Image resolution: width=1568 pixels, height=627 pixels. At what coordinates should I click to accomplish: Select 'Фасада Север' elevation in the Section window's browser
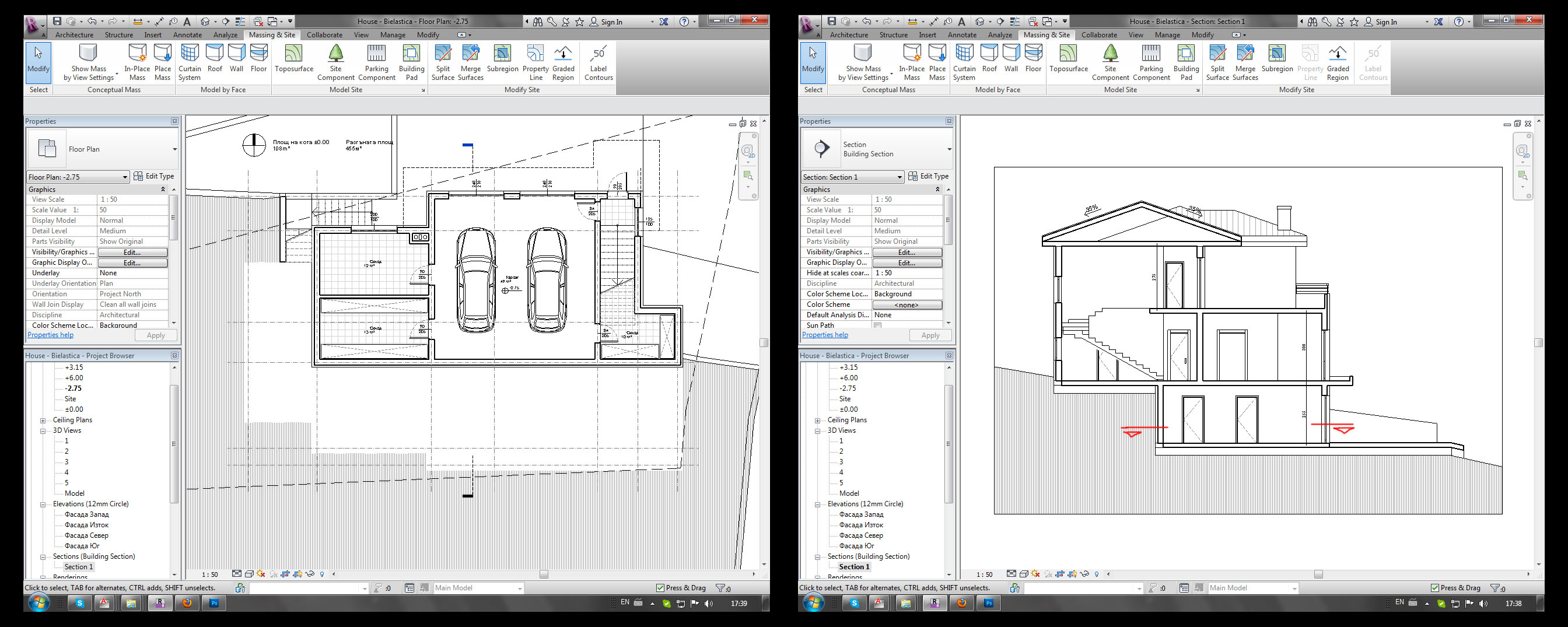coord(860,535)
